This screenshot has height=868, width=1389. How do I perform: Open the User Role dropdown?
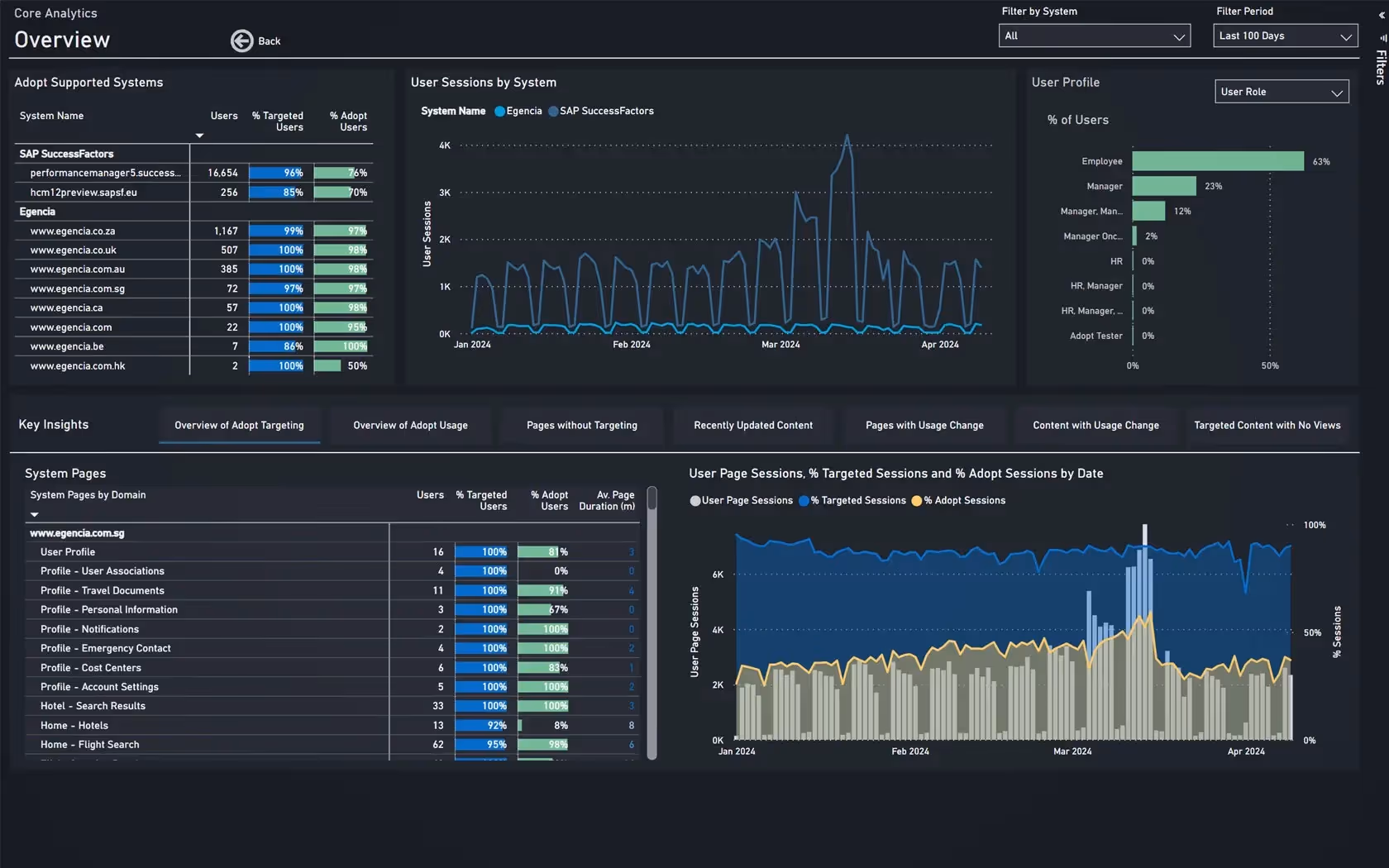(1282, 92)
